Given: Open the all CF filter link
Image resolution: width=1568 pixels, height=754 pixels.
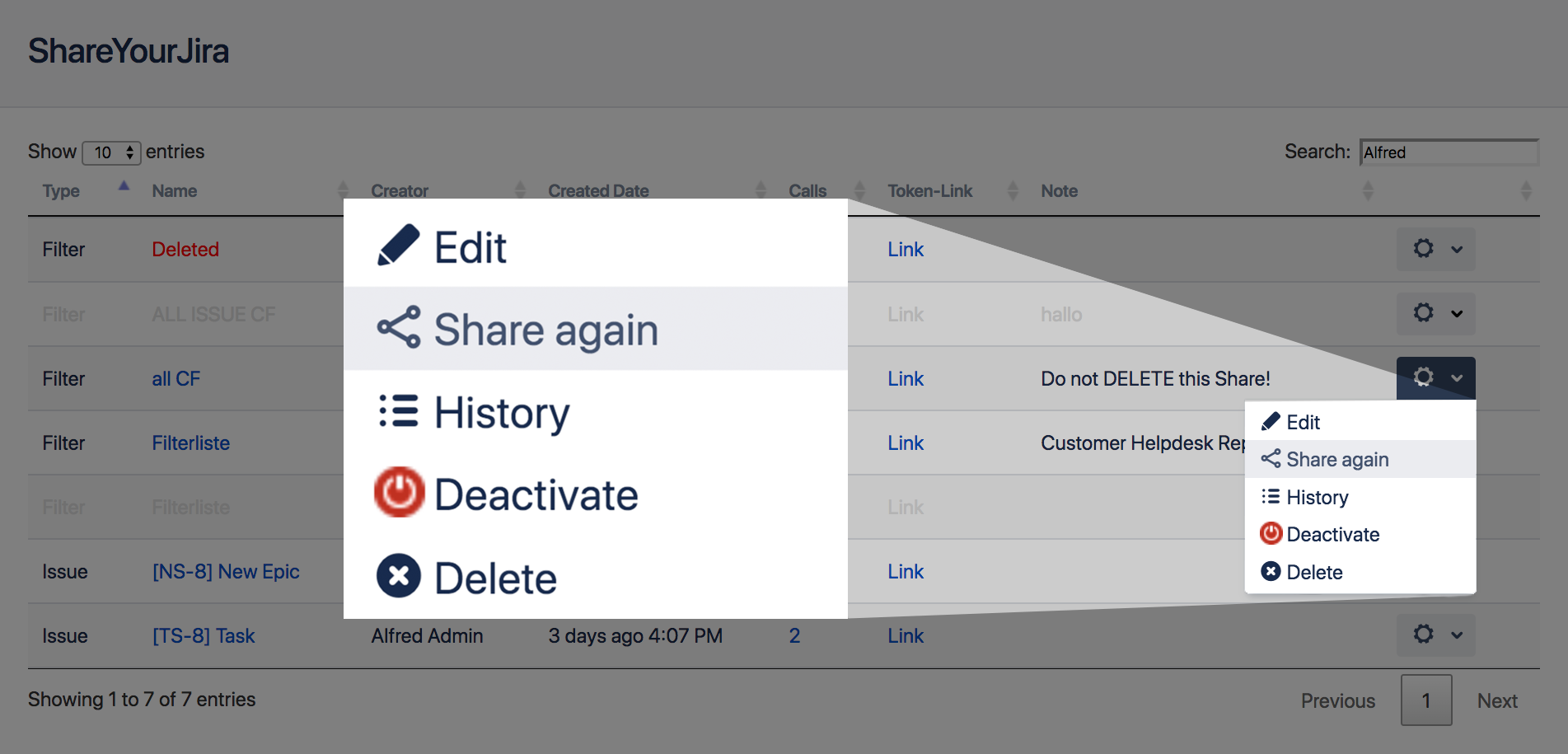Looking at the screenshot, I should [176, 379].
